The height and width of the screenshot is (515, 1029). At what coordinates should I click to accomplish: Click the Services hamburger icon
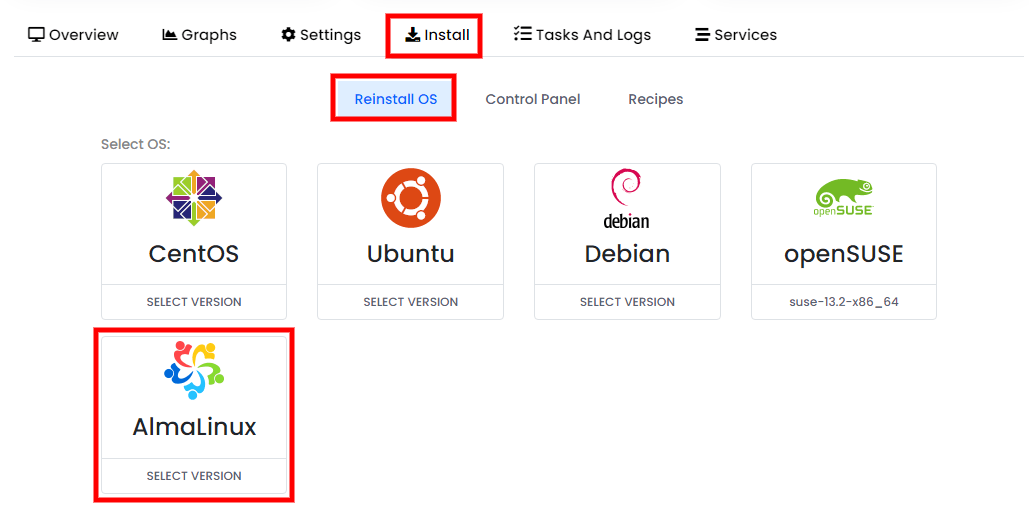tap(702, 35)
